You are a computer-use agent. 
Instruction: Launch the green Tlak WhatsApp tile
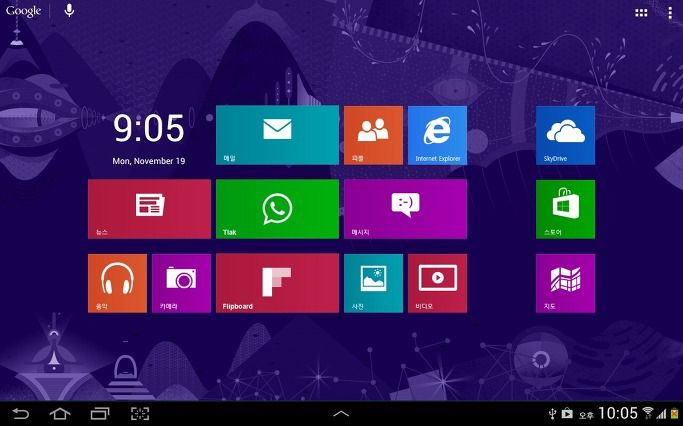click(x=277, y=209)
